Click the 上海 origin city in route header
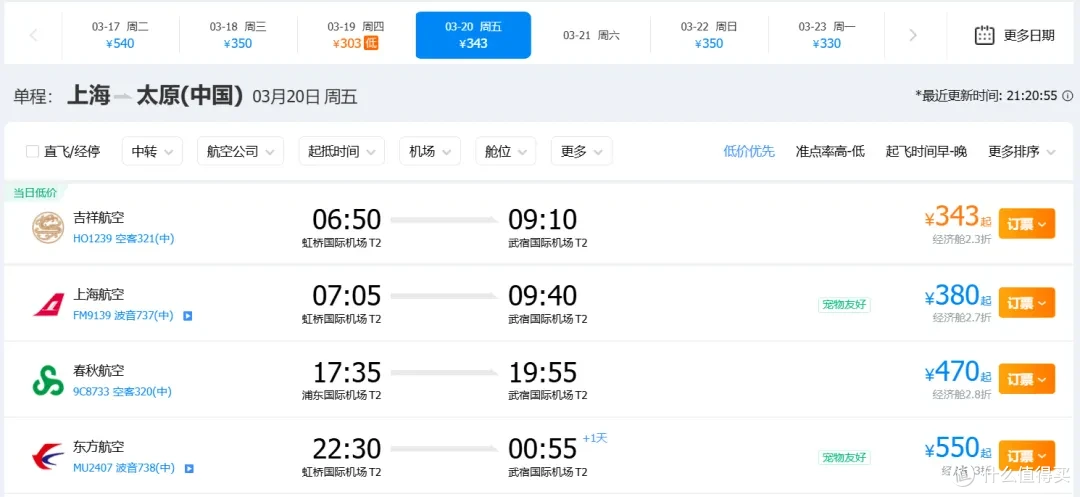Screen dimensions: 1080x497 [x=89, y=96]
